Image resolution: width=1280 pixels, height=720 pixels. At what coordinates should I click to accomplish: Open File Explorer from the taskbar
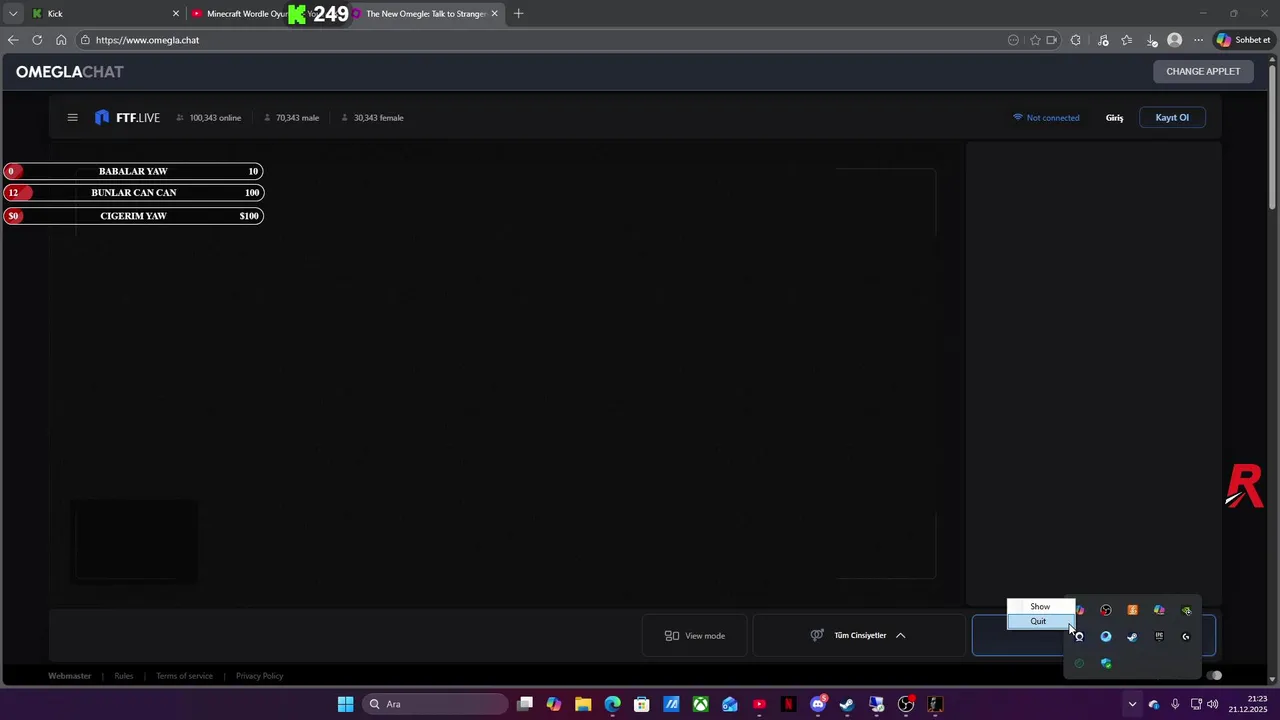(x=583, y=704)
